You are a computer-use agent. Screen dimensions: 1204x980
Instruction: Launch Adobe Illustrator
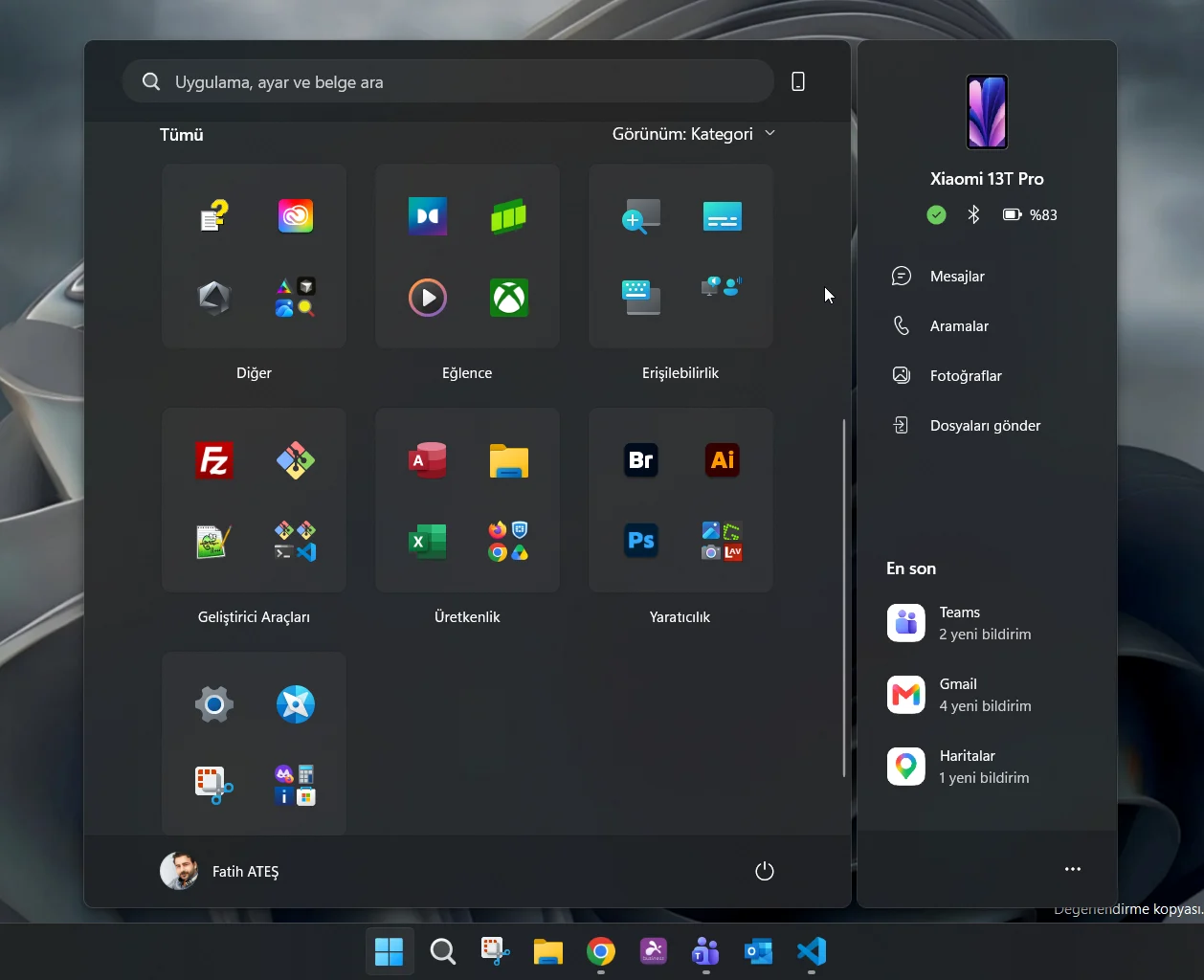(723, 460)
